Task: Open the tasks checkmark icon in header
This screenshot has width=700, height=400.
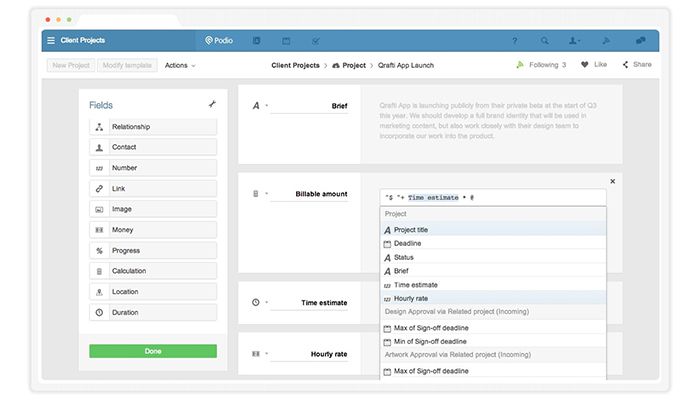Action: click(316, 41)
